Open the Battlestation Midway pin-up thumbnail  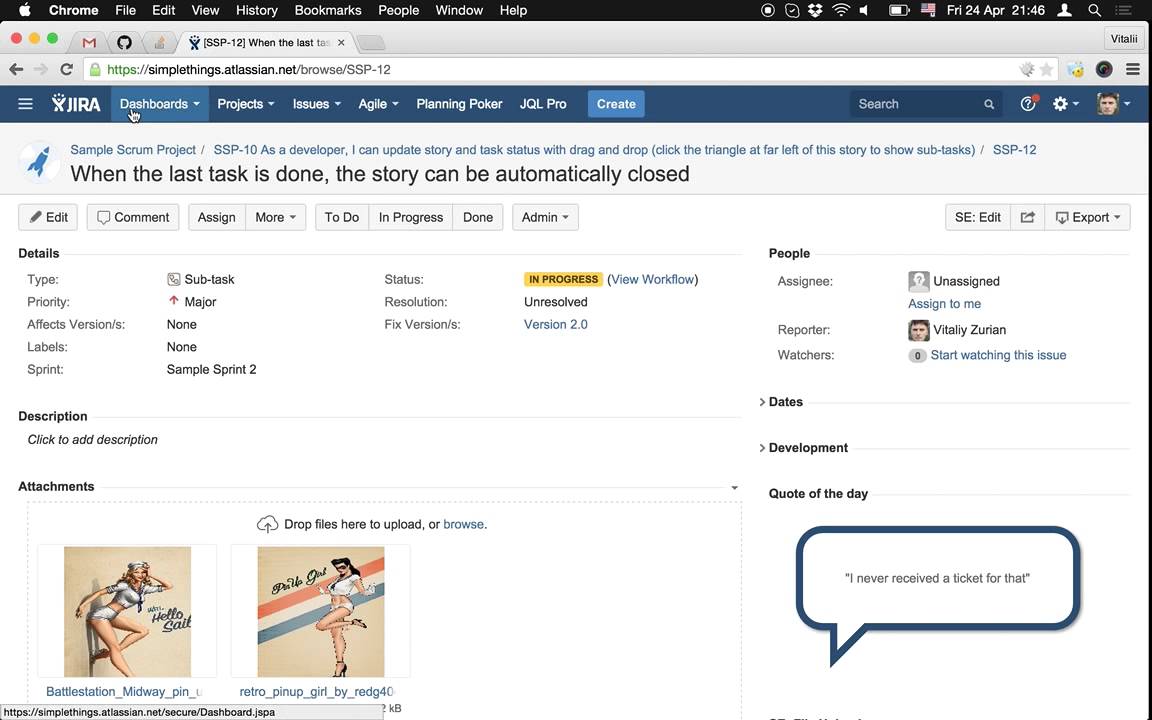coord(127,612)
